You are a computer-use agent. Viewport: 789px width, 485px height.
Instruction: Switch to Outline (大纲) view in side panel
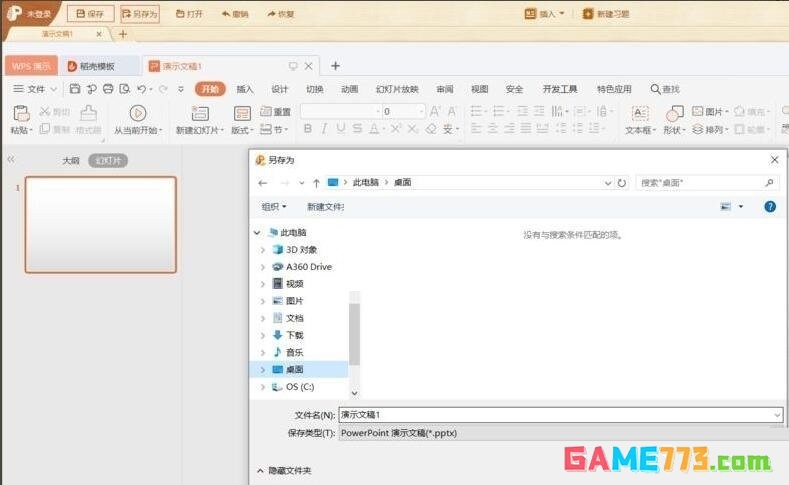[x=71, y=160]
